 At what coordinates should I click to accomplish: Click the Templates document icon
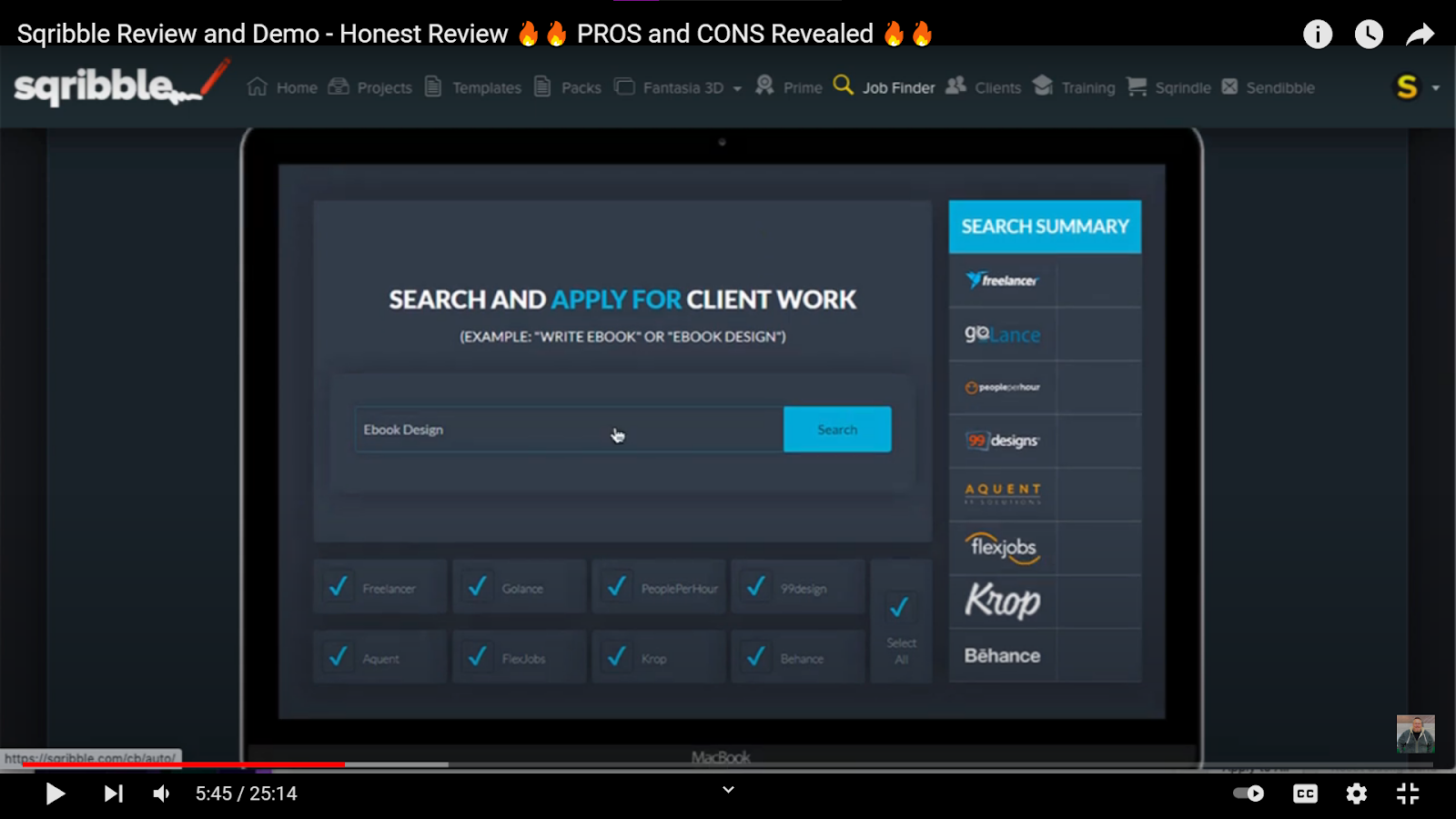click(x=433, y=86)
